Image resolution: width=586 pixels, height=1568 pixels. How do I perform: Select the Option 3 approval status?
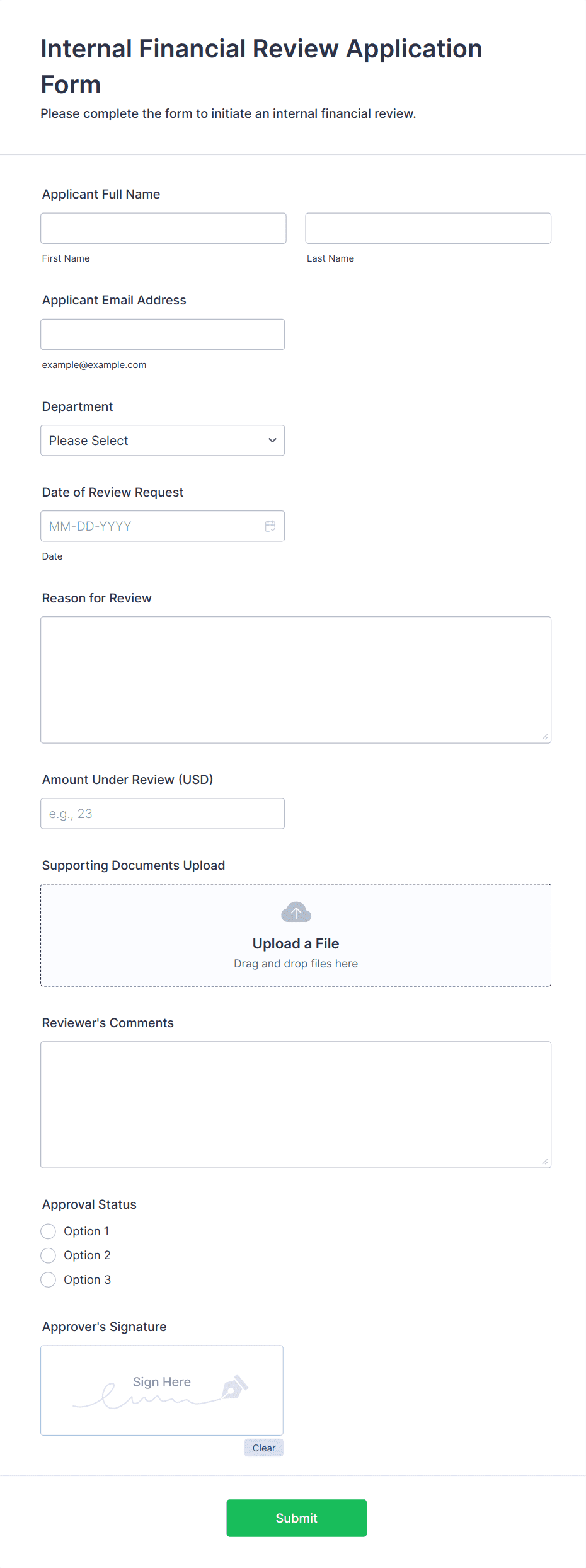click(48, 1279)
